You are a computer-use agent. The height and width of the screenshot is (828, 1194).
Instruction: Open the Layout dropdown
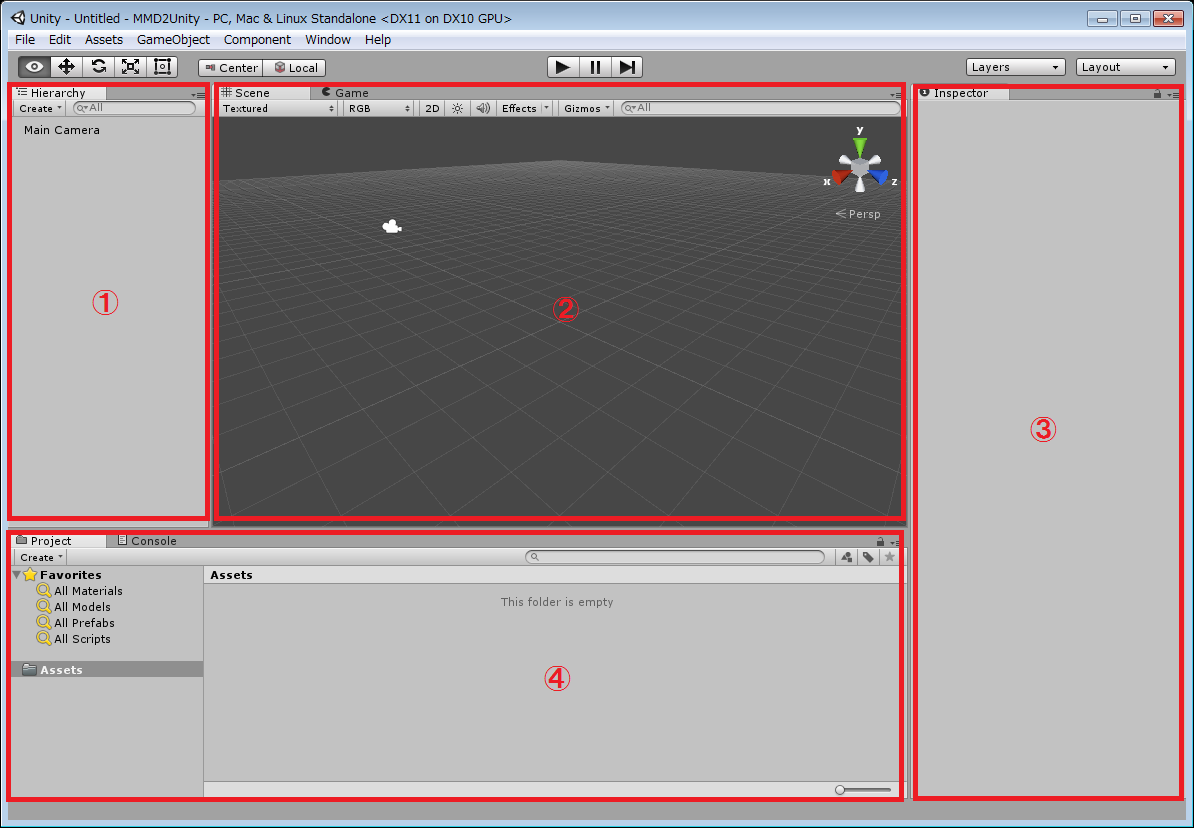click(1125, 67)
